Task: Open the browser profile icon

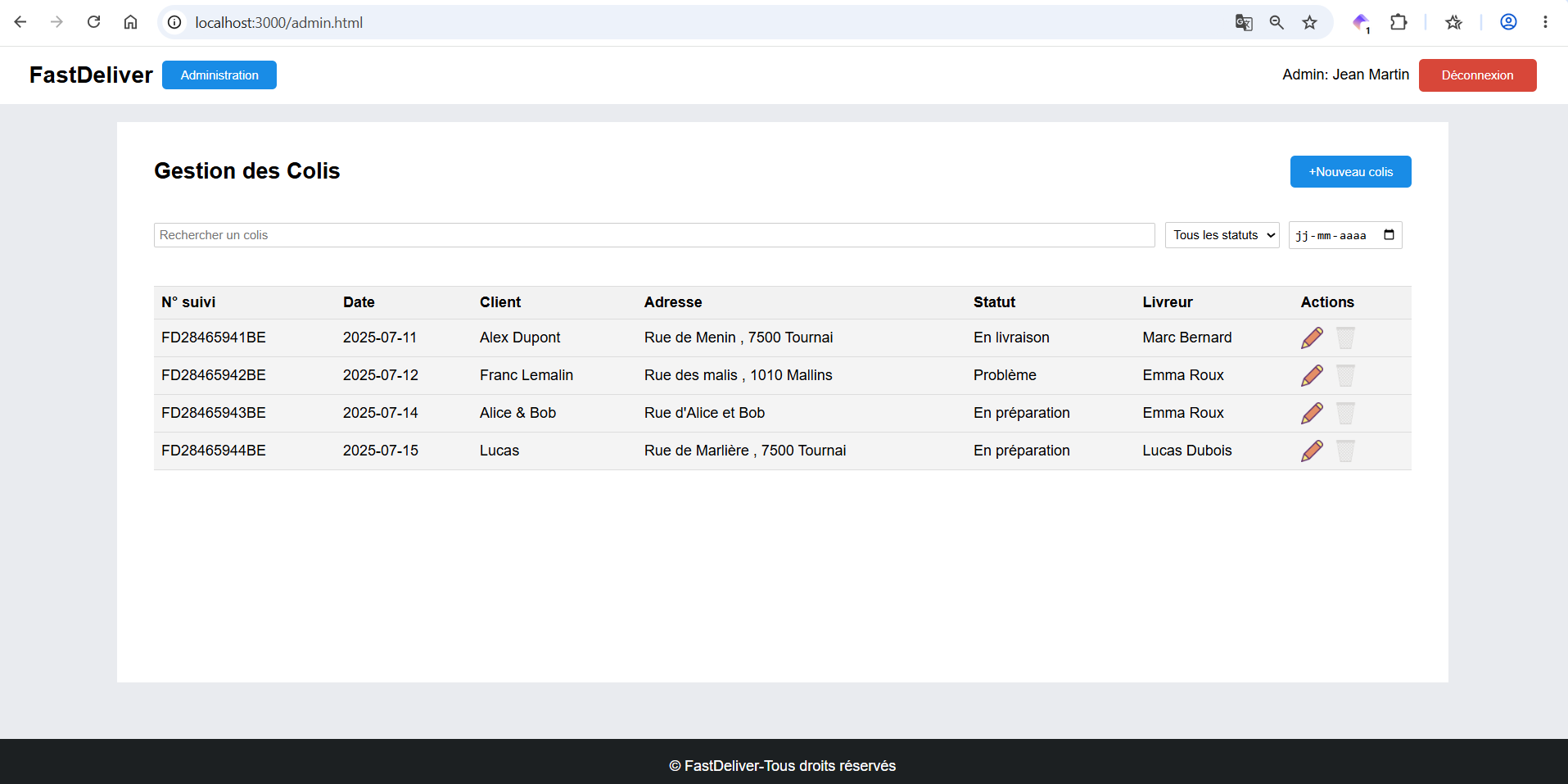Action: click(x=1508, y=22)
